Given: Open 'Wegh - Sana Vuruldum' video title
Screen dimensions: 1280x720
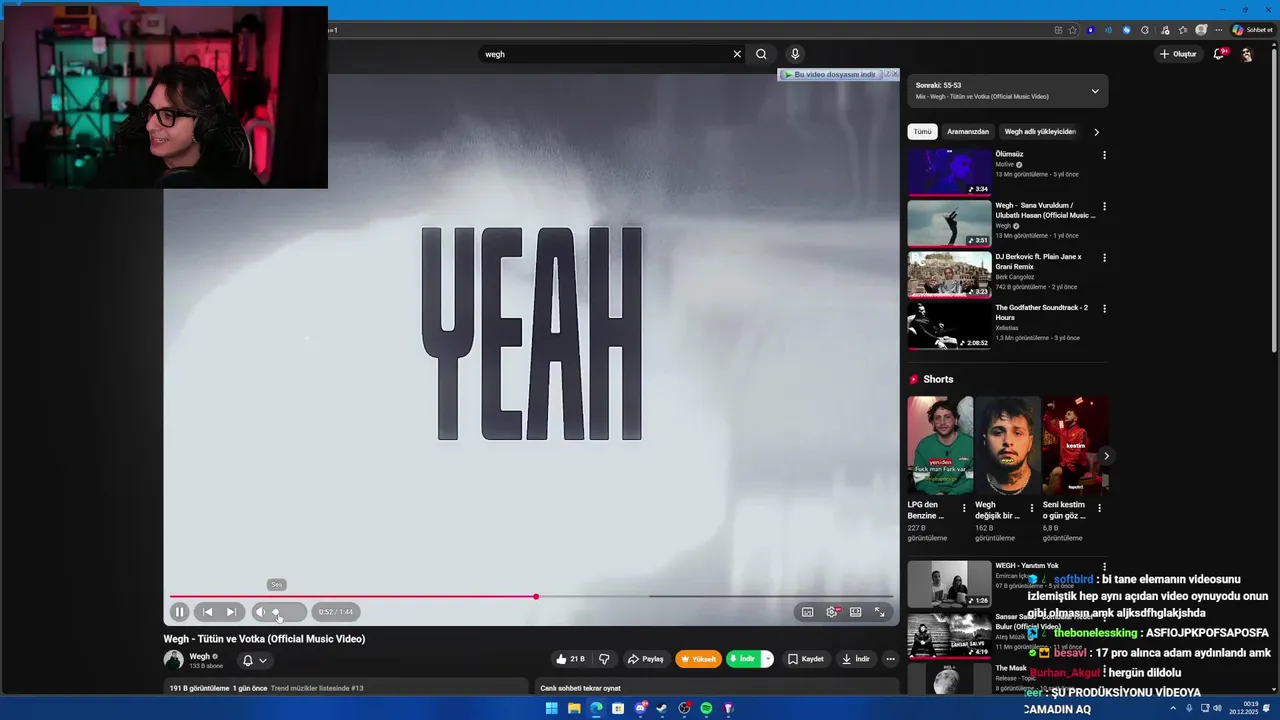Looking at the screenshot, I should 1045,210.
